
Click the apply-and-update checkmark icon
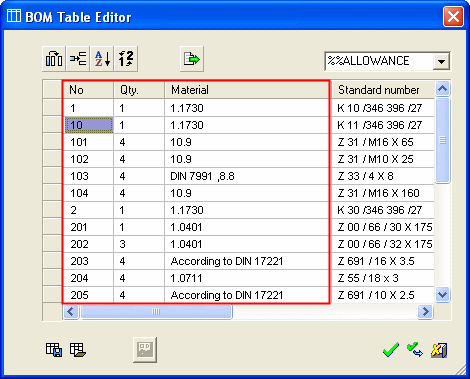click(415, 350)
